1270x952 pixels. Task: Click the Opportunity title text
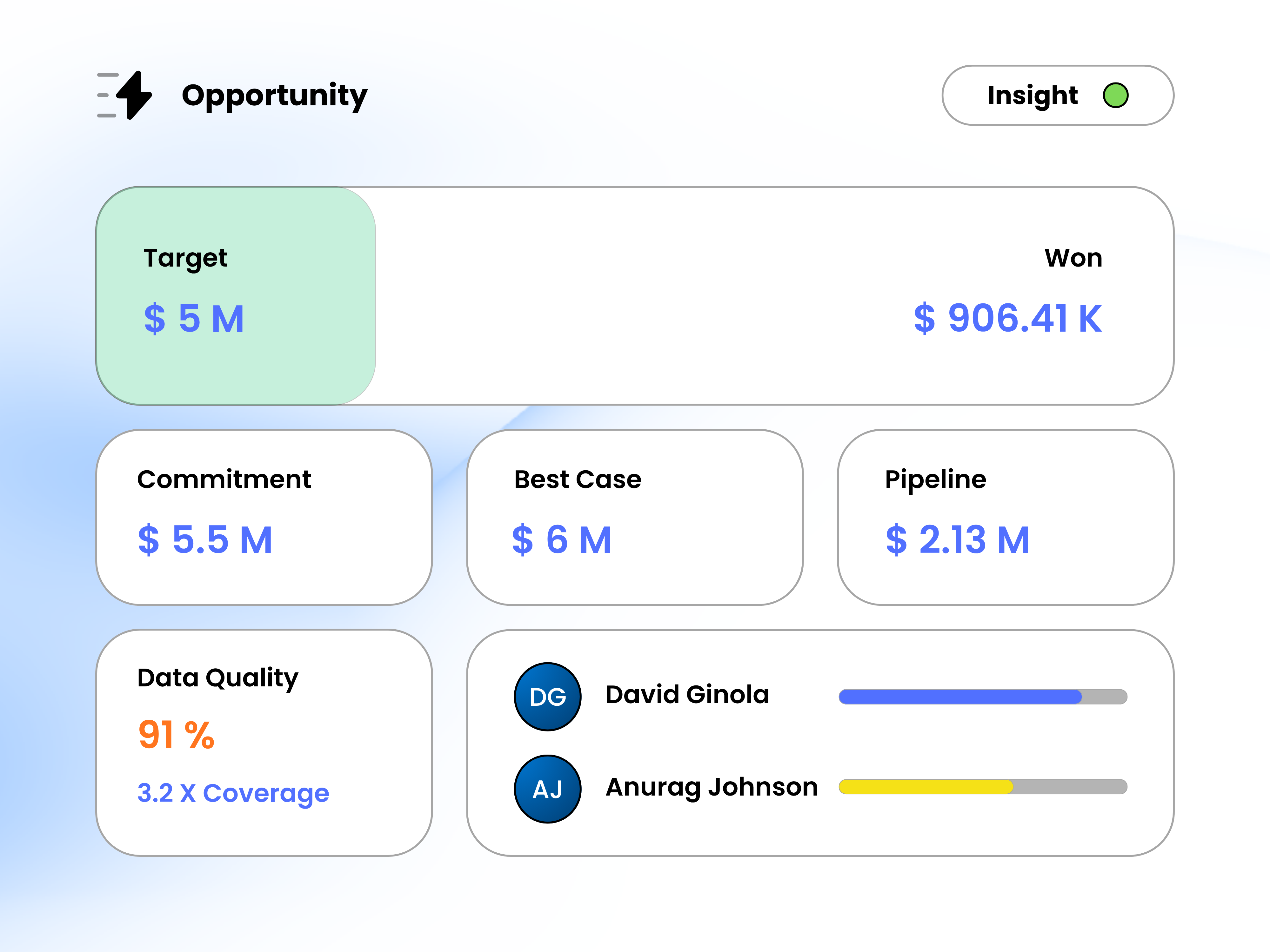click(x=274, y=95)
